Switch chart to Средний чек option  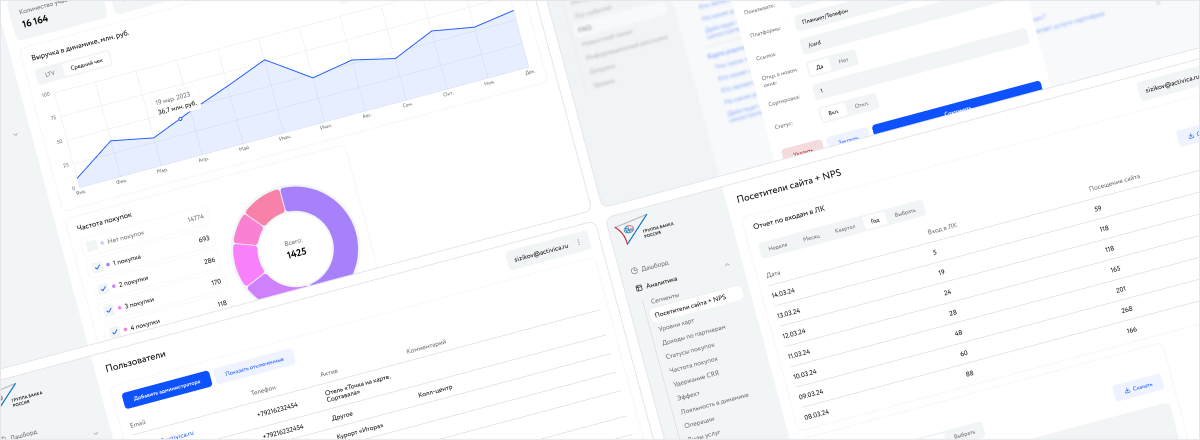click(x=87, y=64)
